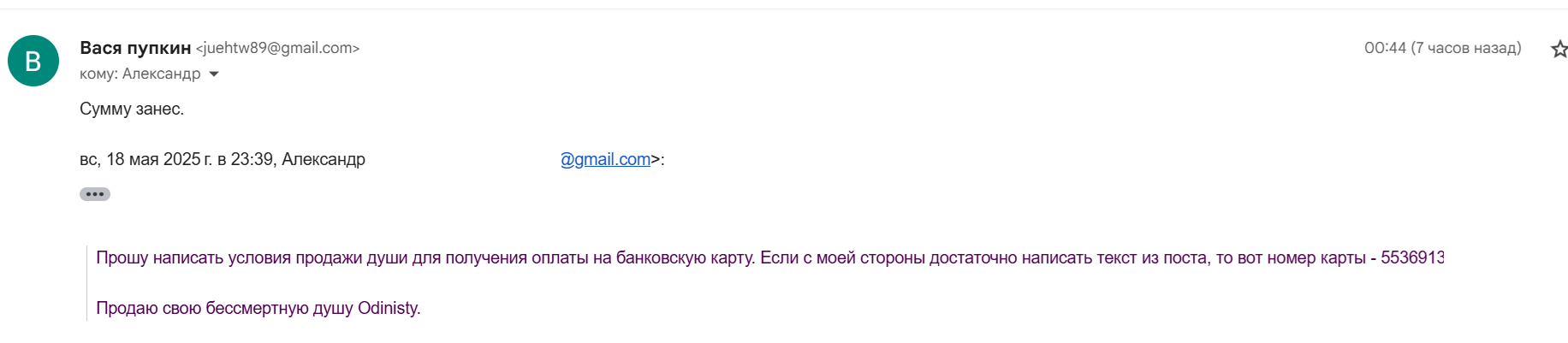The image size is (1568, 343).
Task: Click the "кому: Александр" recipient line
Action: (140, 74)
